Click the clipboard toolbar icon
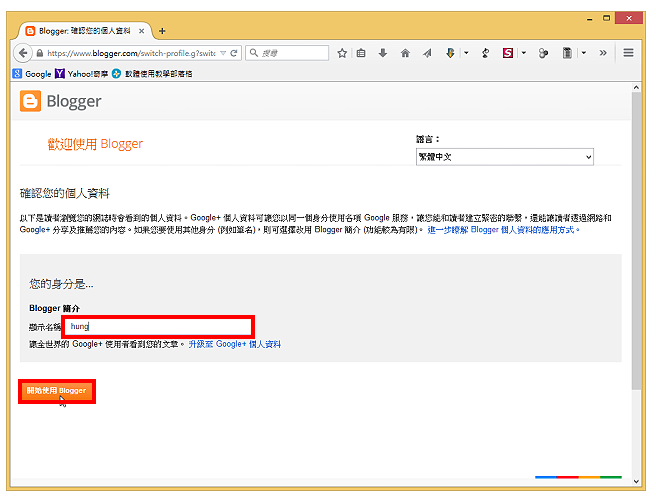 tap(567, 53)
